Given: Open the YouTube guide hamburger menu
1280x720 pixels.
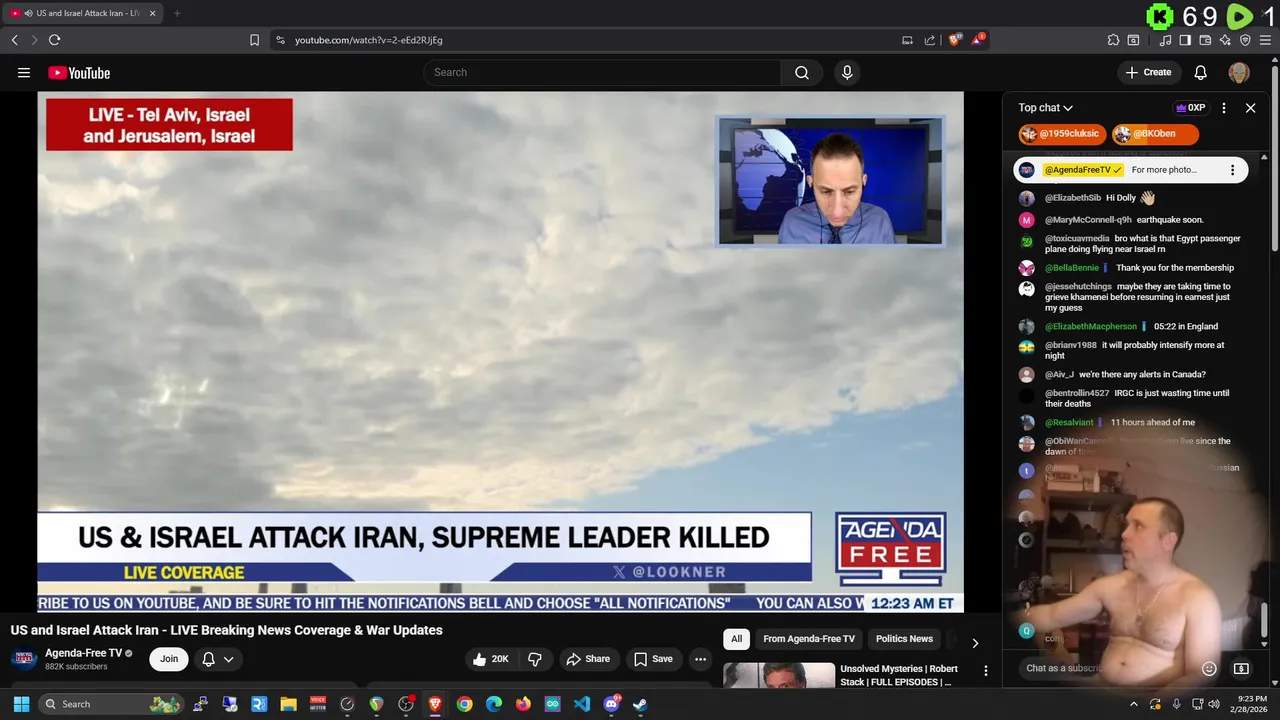Looking at the screenshot, I should (24, 72).
